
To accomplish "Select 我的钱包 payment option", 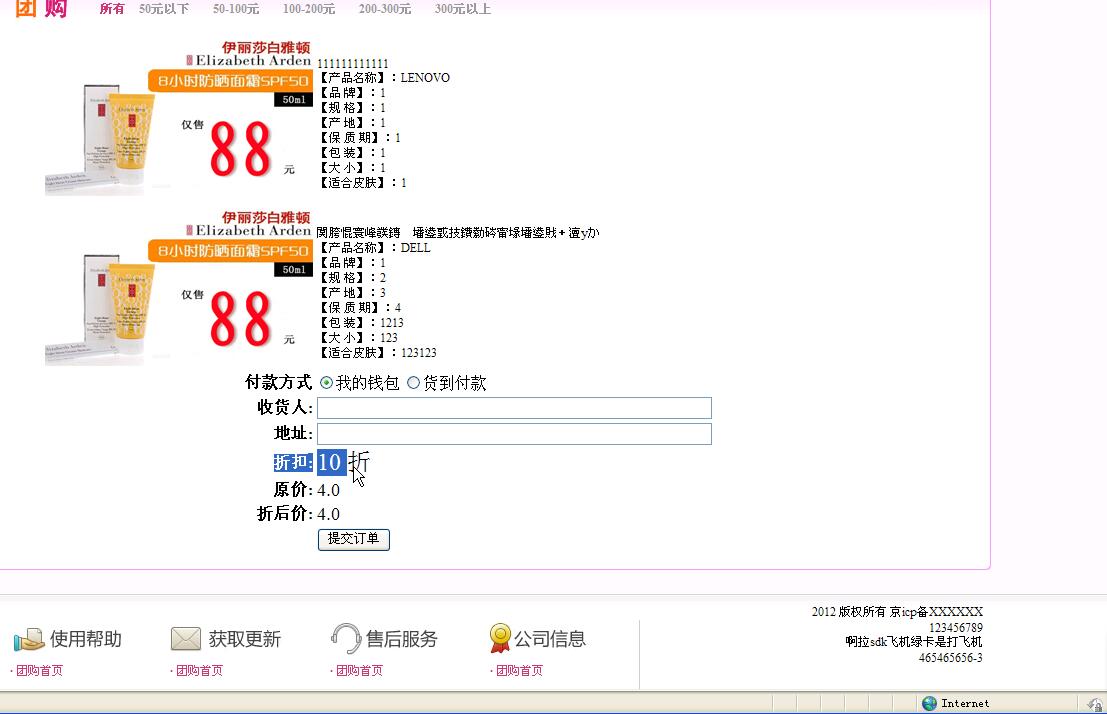I will (x=326, y=383).
